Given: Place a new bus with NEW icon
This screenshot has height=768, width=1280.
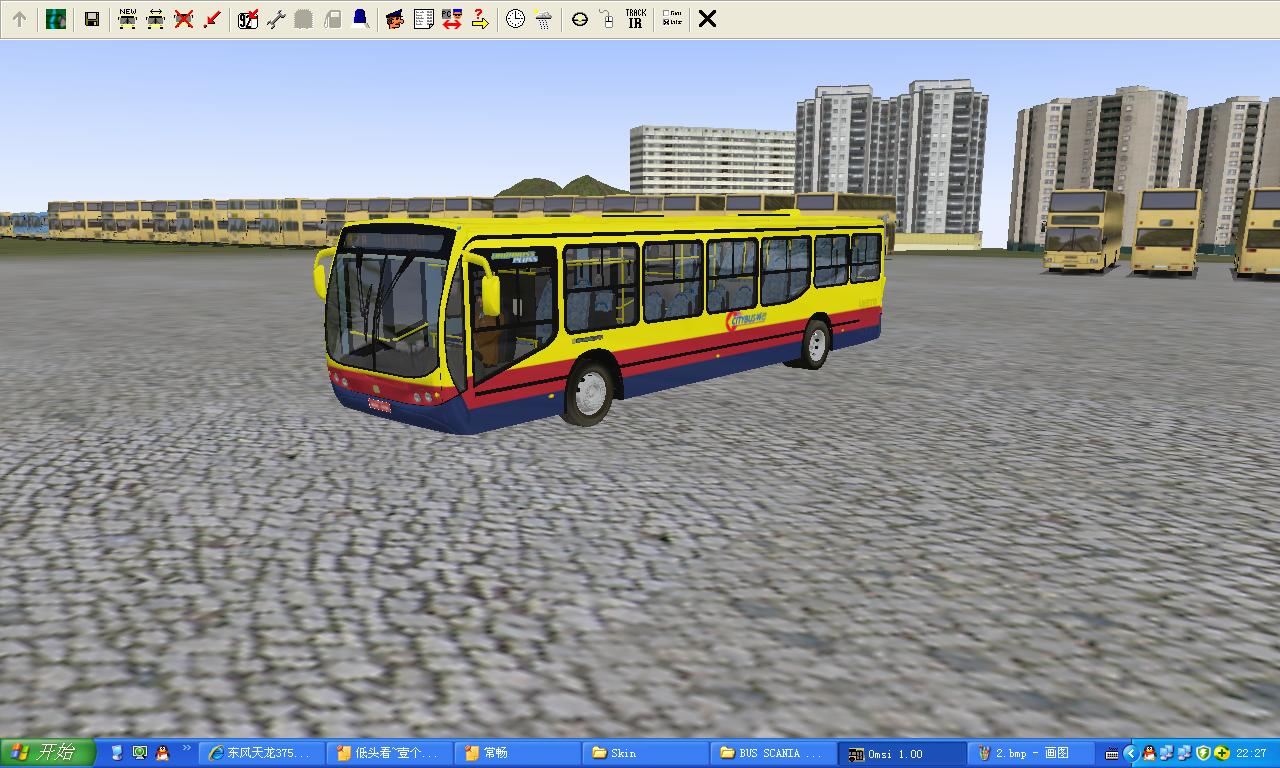Looking at the screenshot, I should (x=127, y=19).
